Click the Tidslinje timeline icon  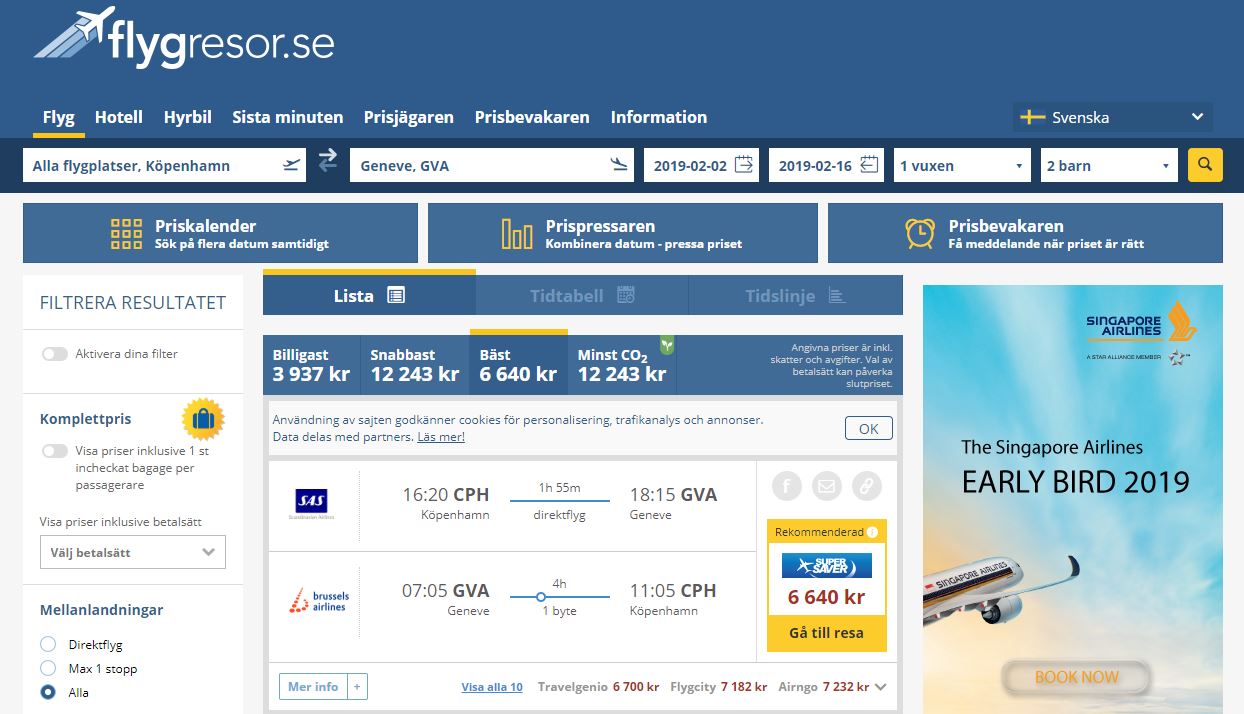(837, 296)
